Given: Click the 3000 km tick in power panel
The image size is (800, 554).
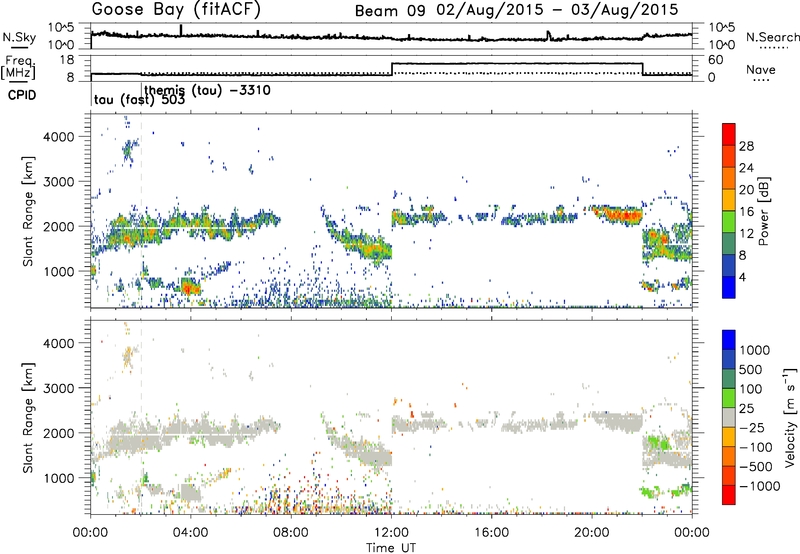Looking at the screenshot, I should click(58, 182).
